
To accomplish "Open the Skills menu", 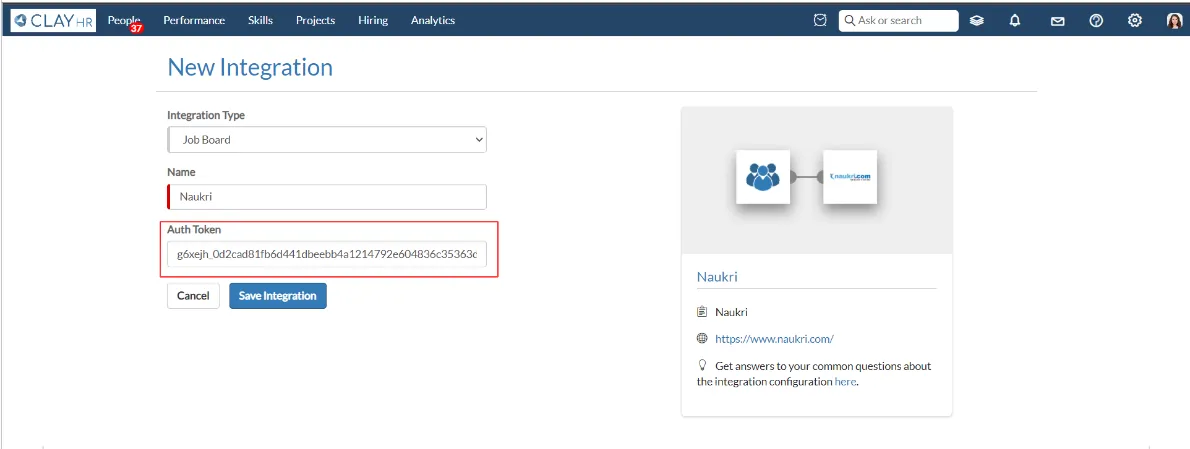I will point(260,20).
